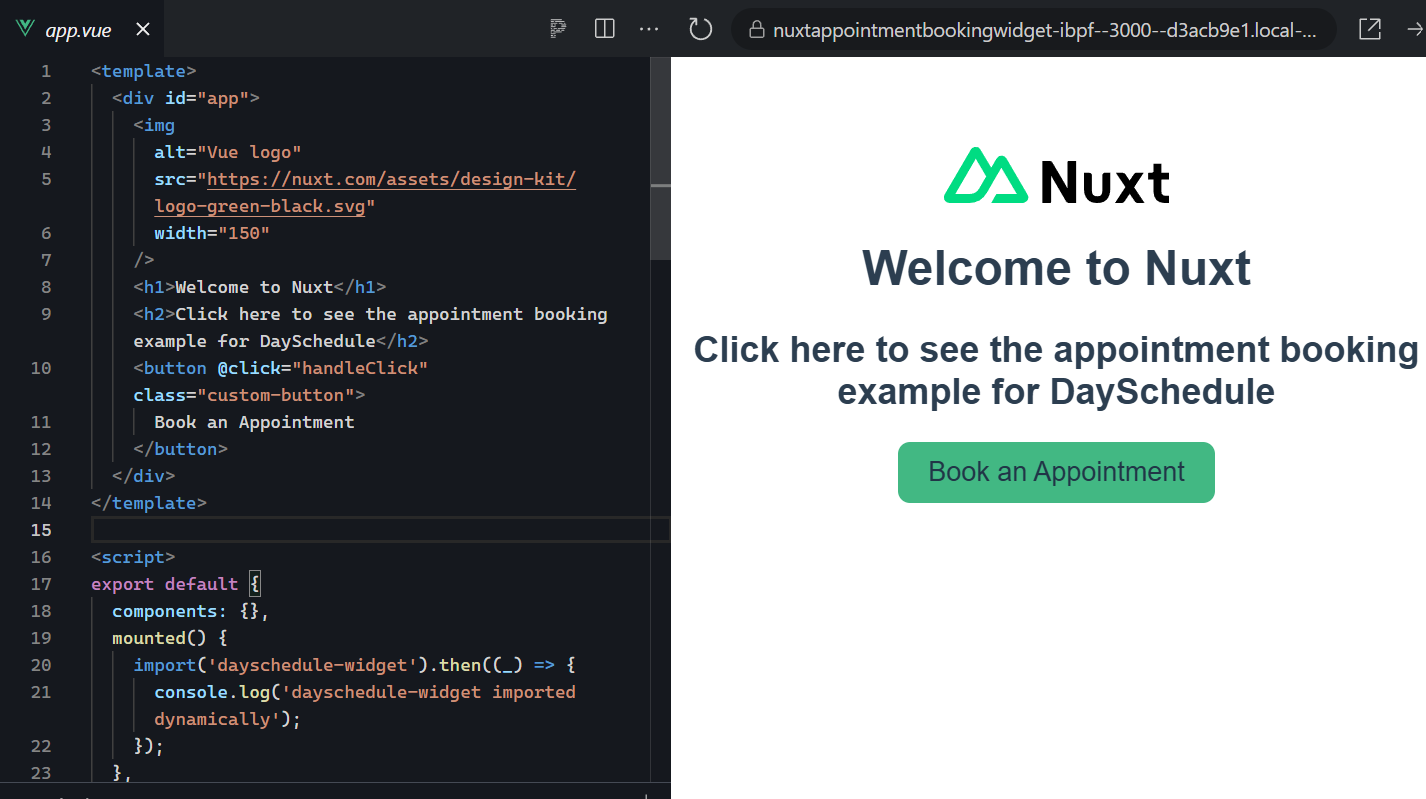This screenshot has height=799, width=1426.
Task: Click the logo-green-black.svg link text
Action: pos(260,206)
